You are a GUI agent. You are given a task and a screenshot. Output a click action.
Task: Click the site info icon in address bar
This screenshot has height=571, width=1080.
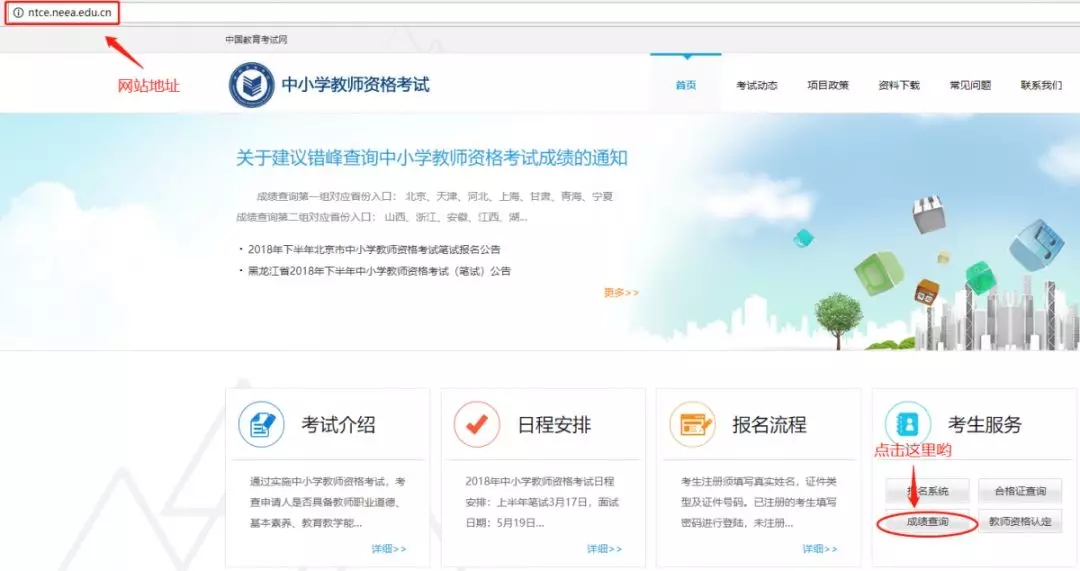pyautogui.click(x=17, y=13)
